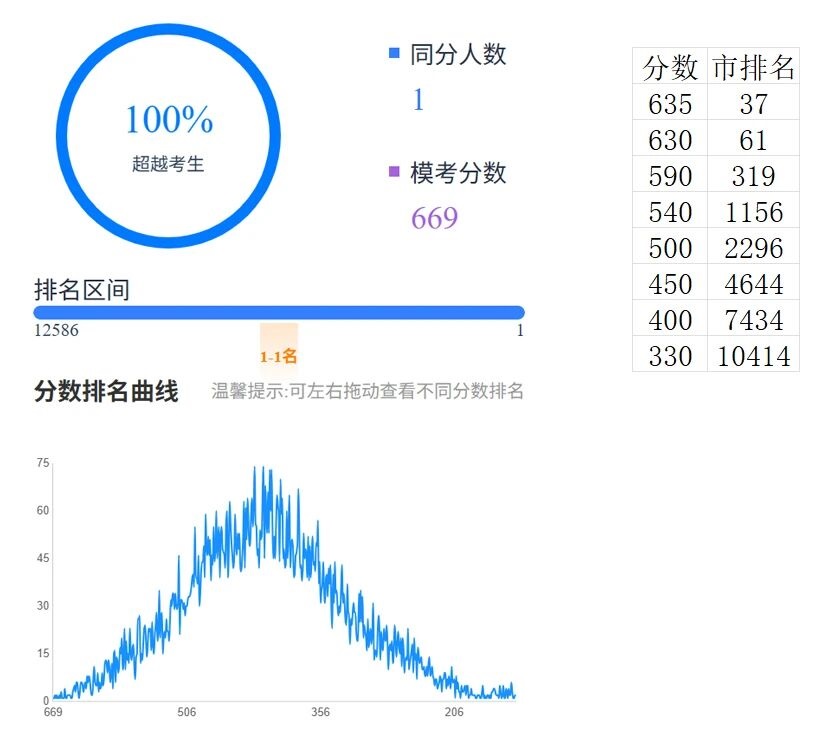This screenshot has height=733, width=832.
Task: Click the 12586 label under ranking bar
Action: pos(56,331)
